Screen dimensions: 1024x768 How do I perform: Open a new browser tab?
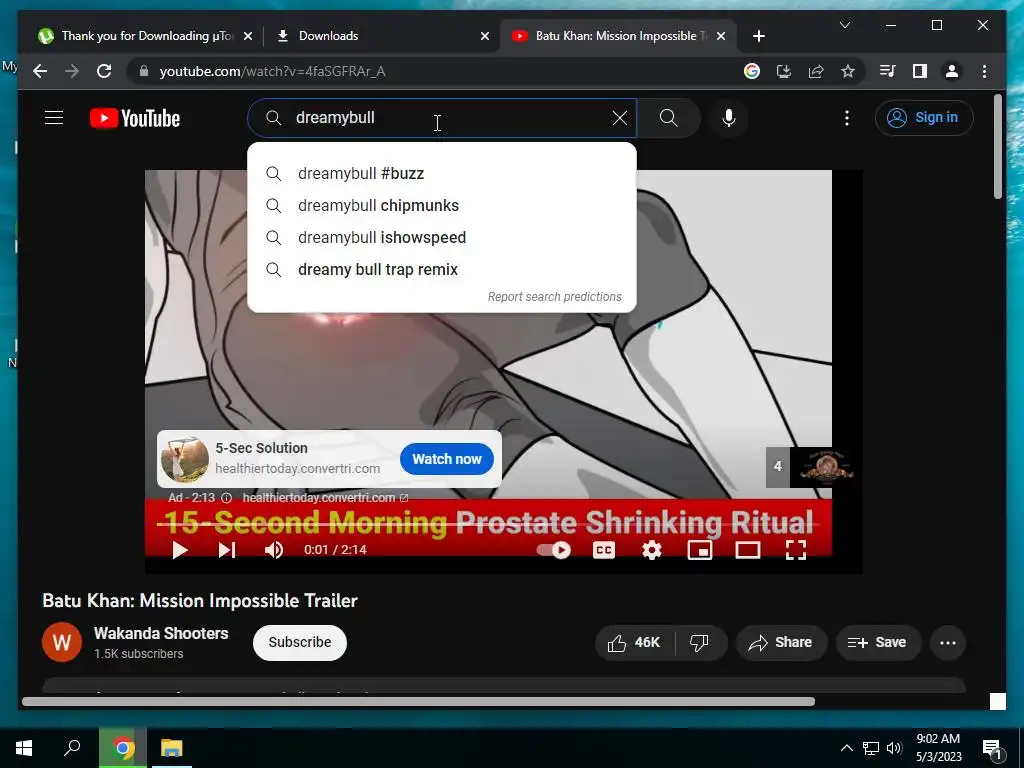click(758, 36)
